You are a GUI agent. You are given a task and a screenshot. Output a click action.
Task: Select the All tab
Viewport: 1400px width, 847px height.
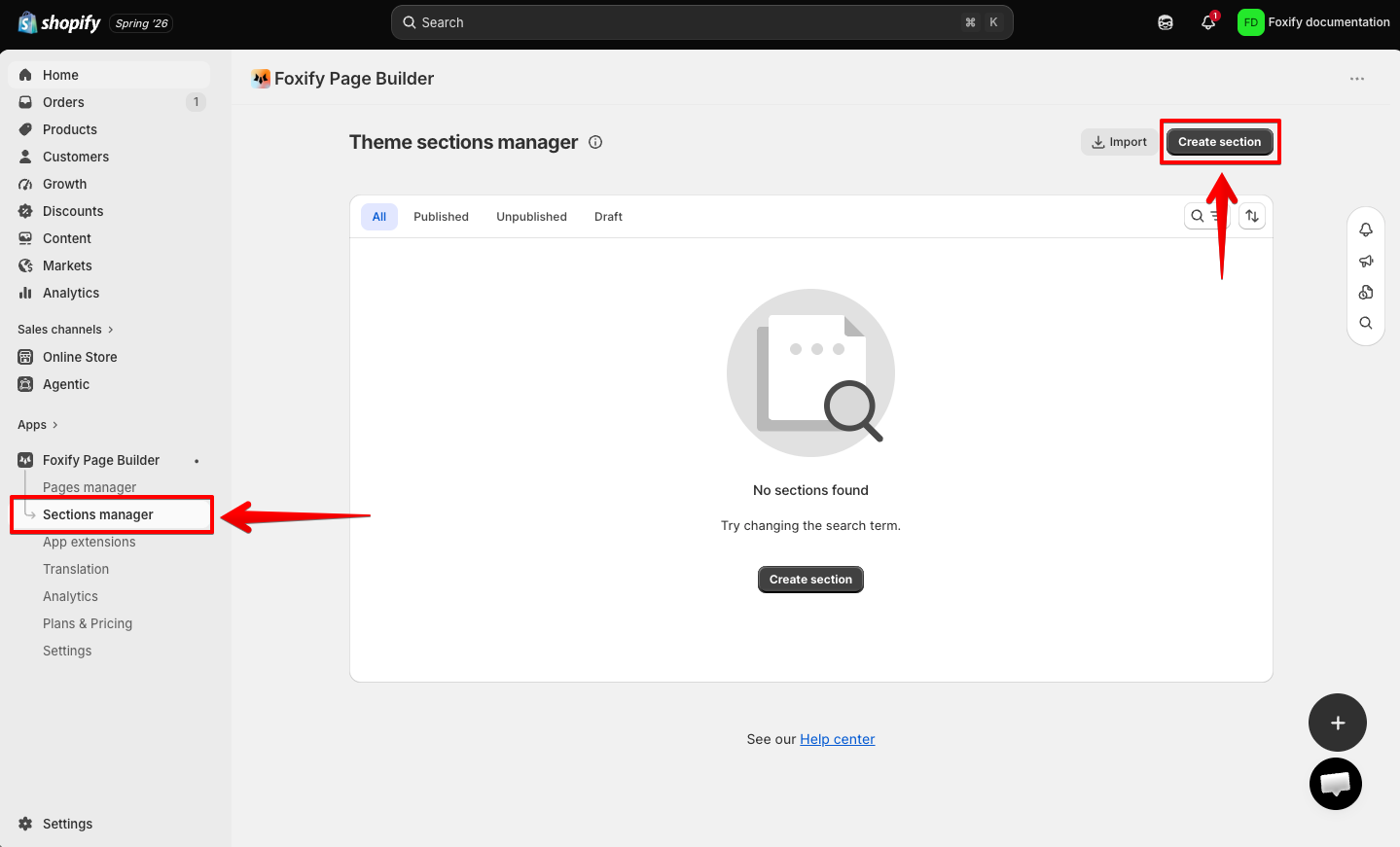pyautogui.click(x=379, y=217)
